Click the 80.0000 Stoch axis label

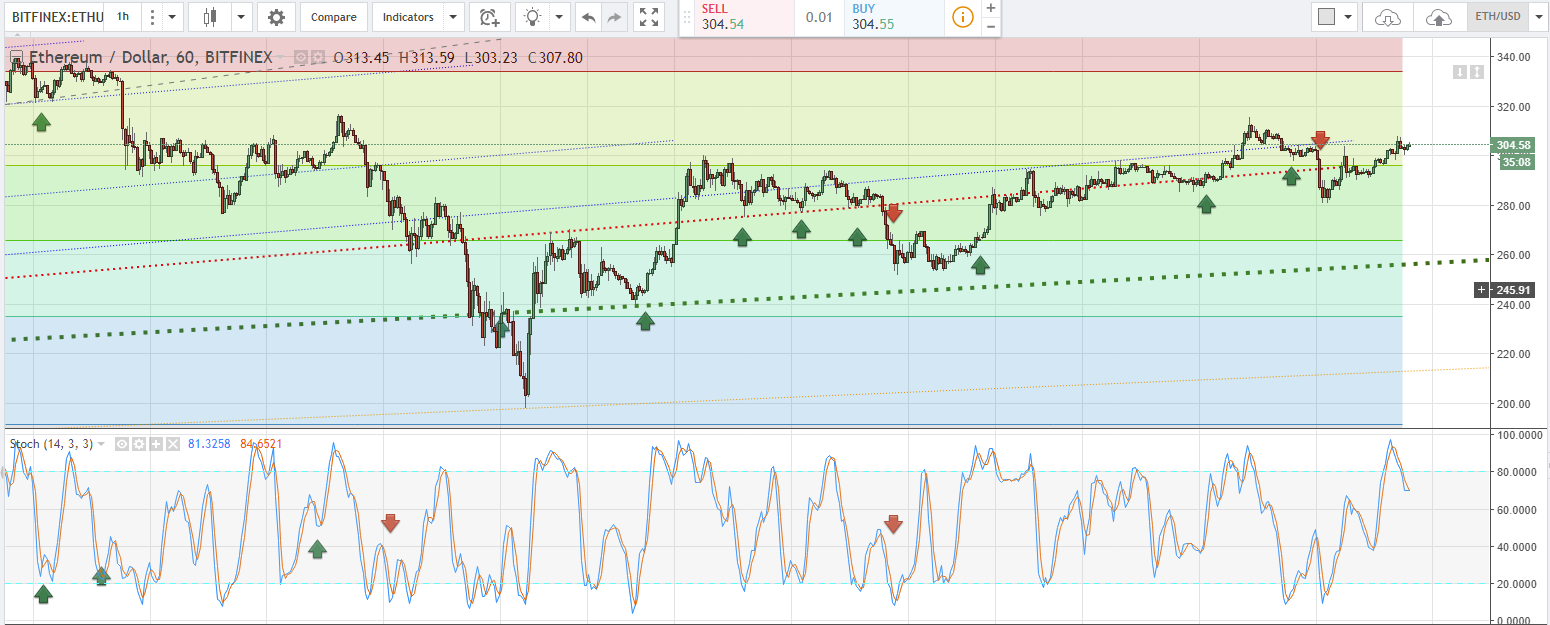(1518, 472)
